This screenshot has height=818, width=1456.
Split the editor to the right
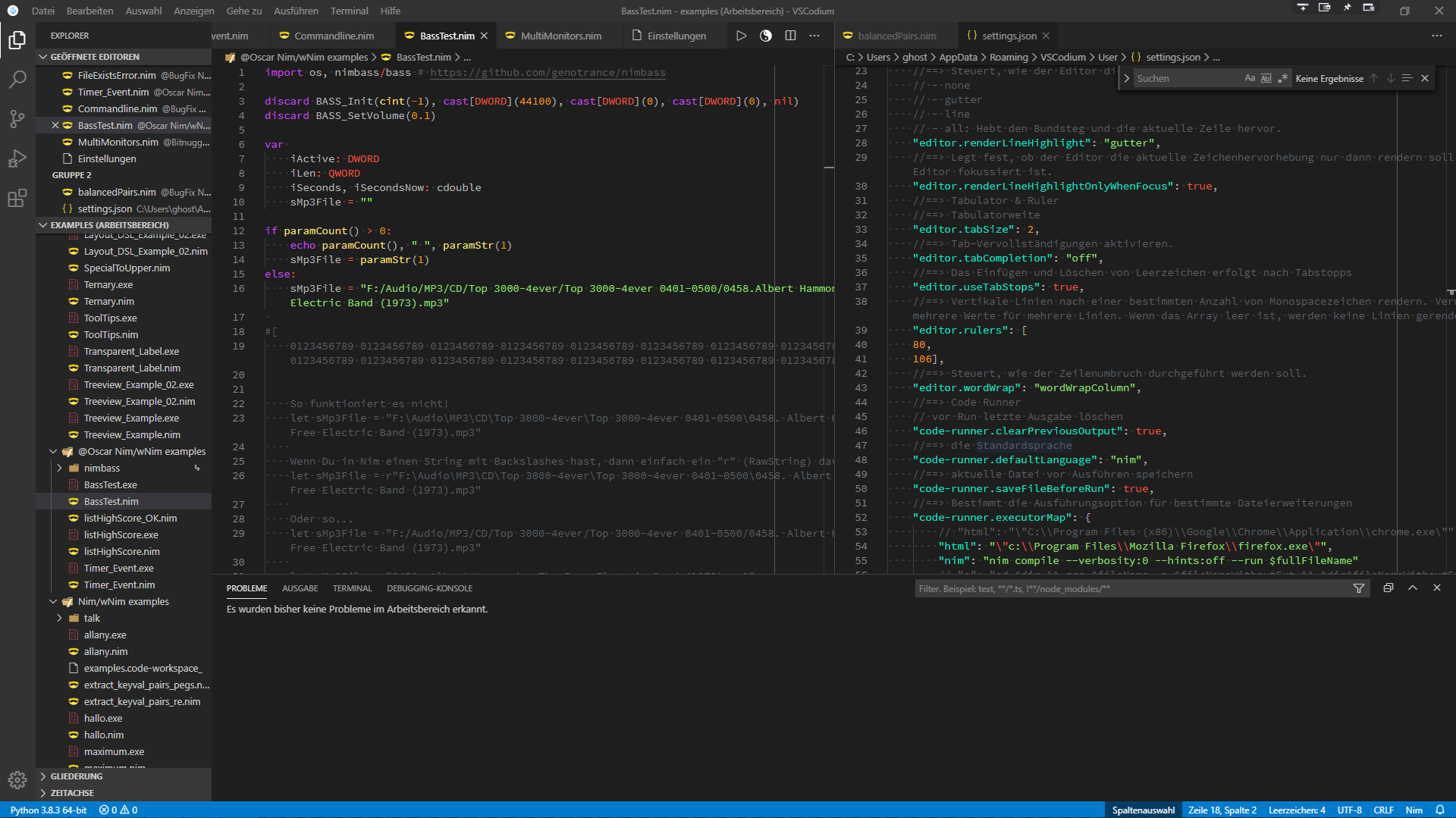[790, 36]
